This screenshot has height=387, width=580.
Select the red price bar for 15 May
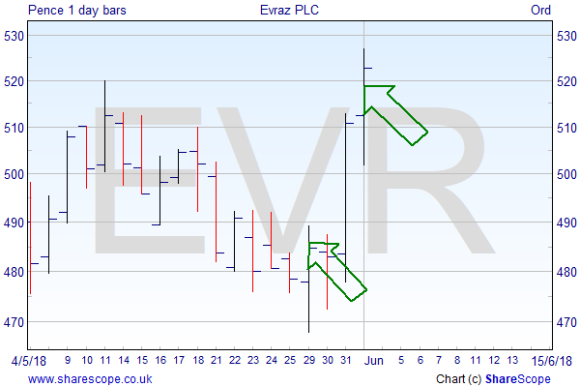(x=142, y=155)
